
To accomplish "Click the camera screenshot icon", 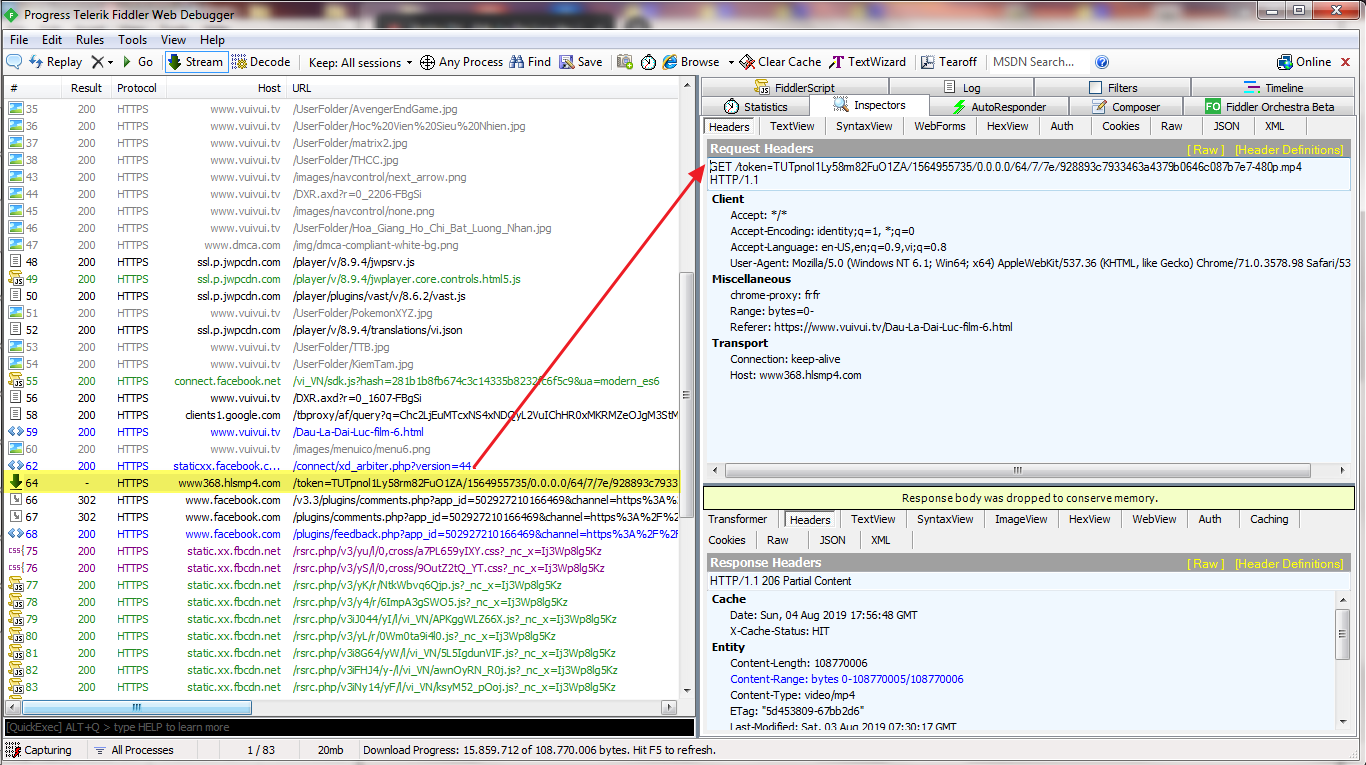I will tap(625, 62).
